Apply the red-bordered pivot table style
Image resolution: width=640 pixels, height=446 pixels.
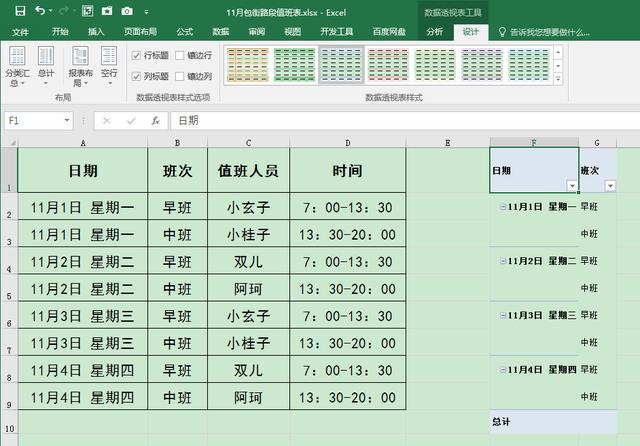point(388,64)
